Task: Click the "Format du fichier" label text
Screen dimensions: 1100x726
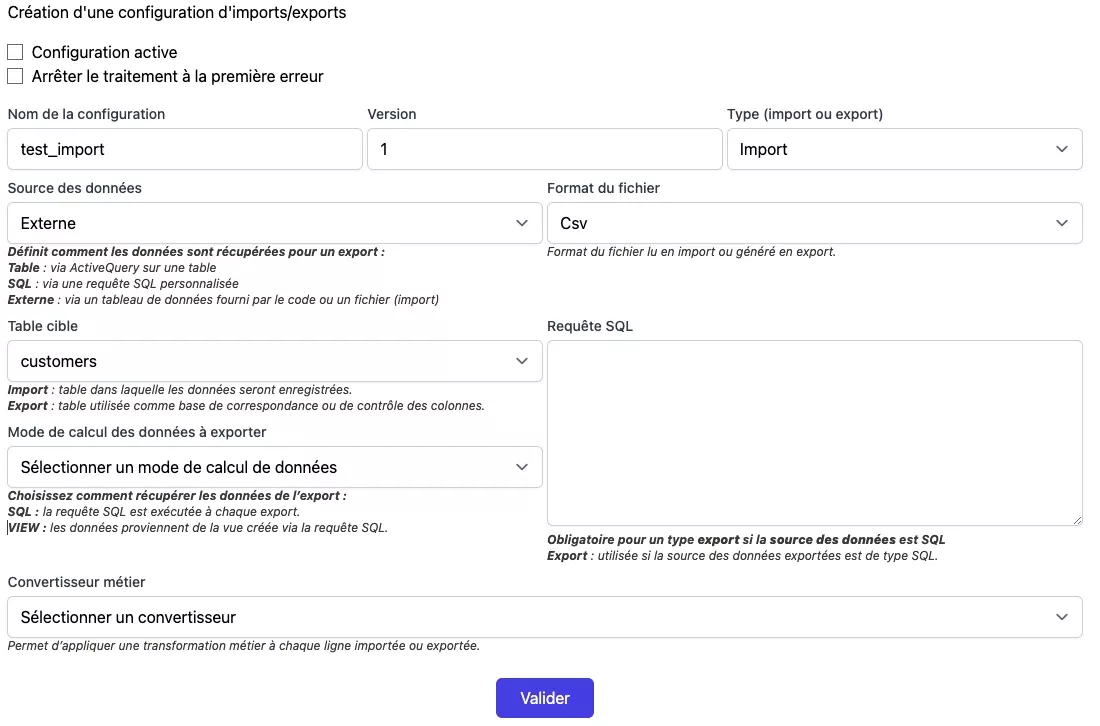Action: [x=603, y=188]
